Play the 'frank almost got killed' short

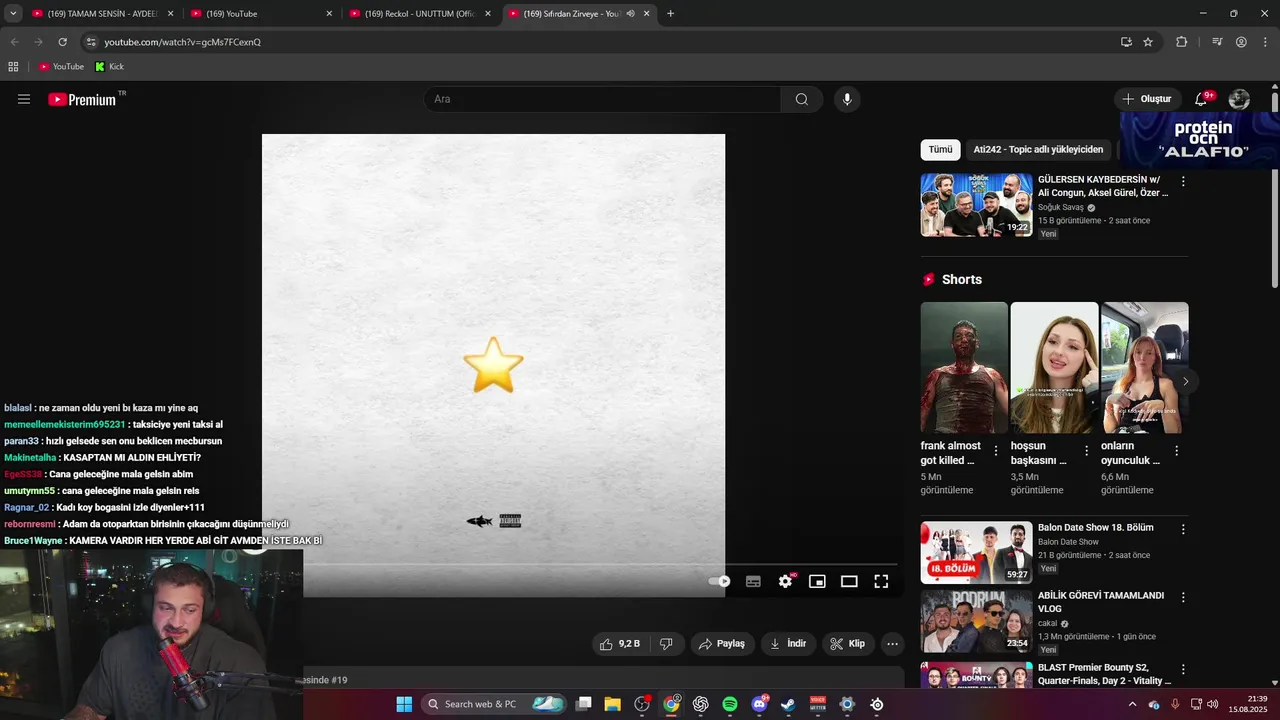(x=964, y=367)
